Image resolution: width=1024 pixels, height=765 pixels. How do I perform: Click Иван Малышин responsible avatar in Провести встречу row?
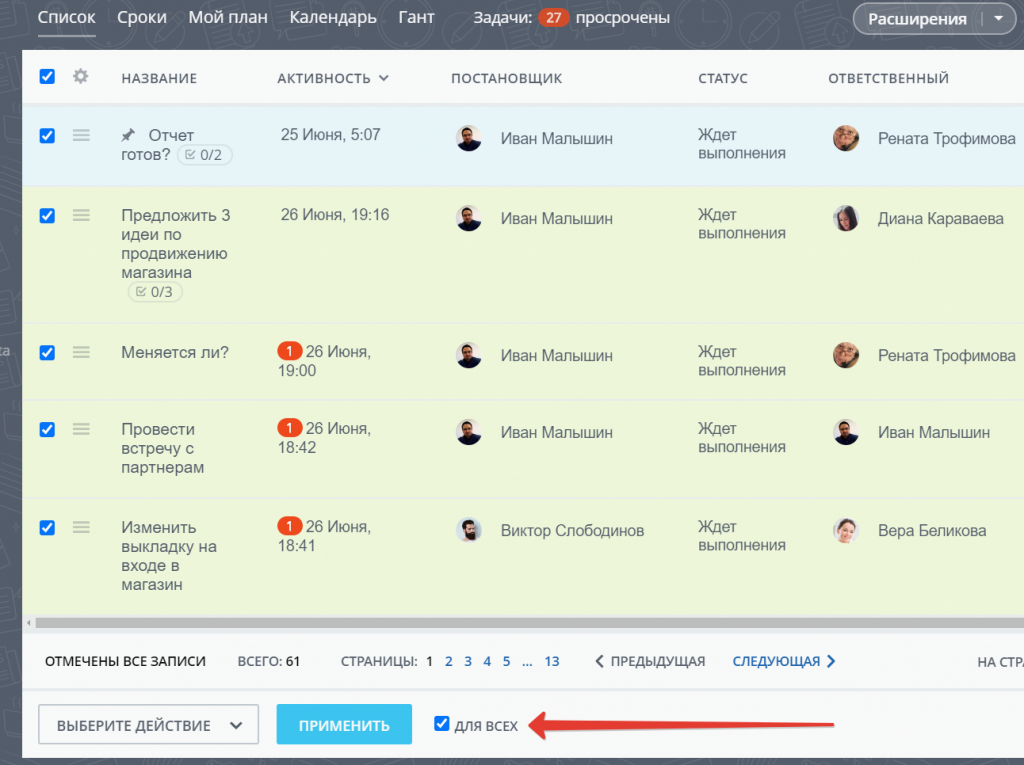846,432
